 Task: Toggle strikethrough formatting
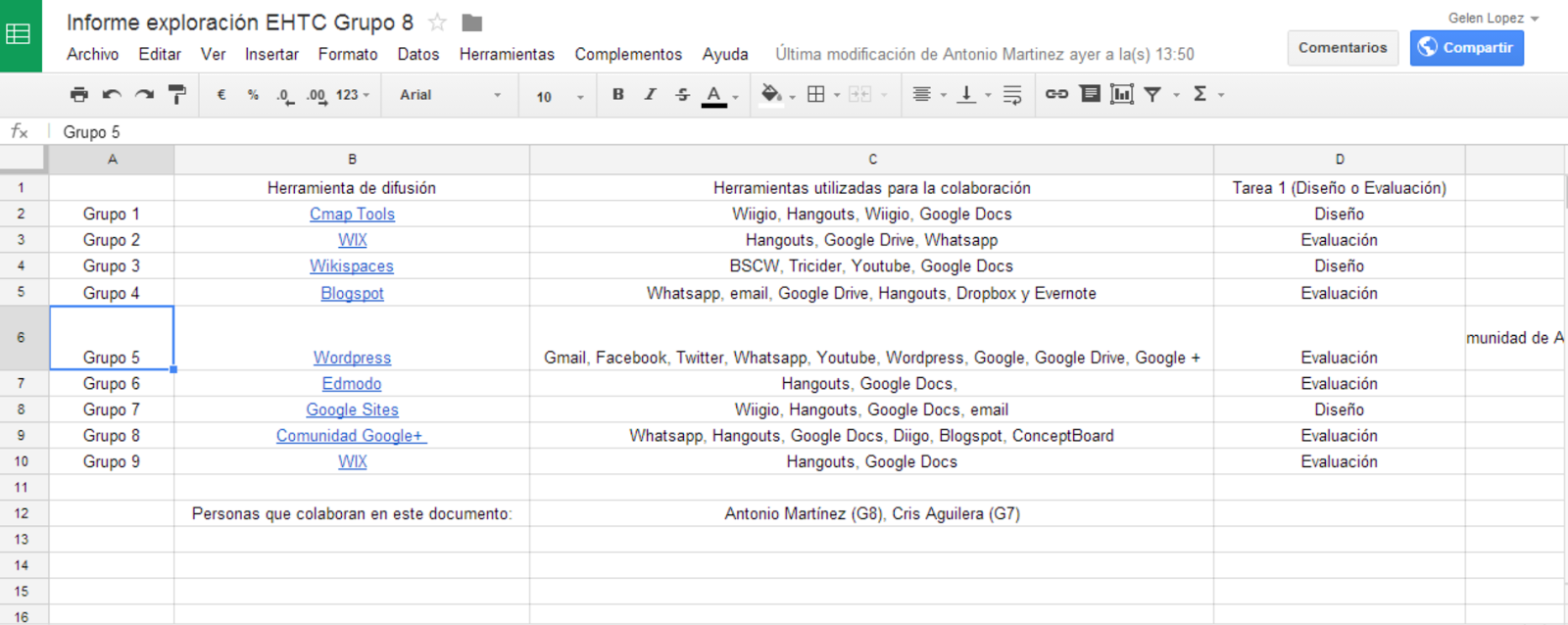(682, 94)
